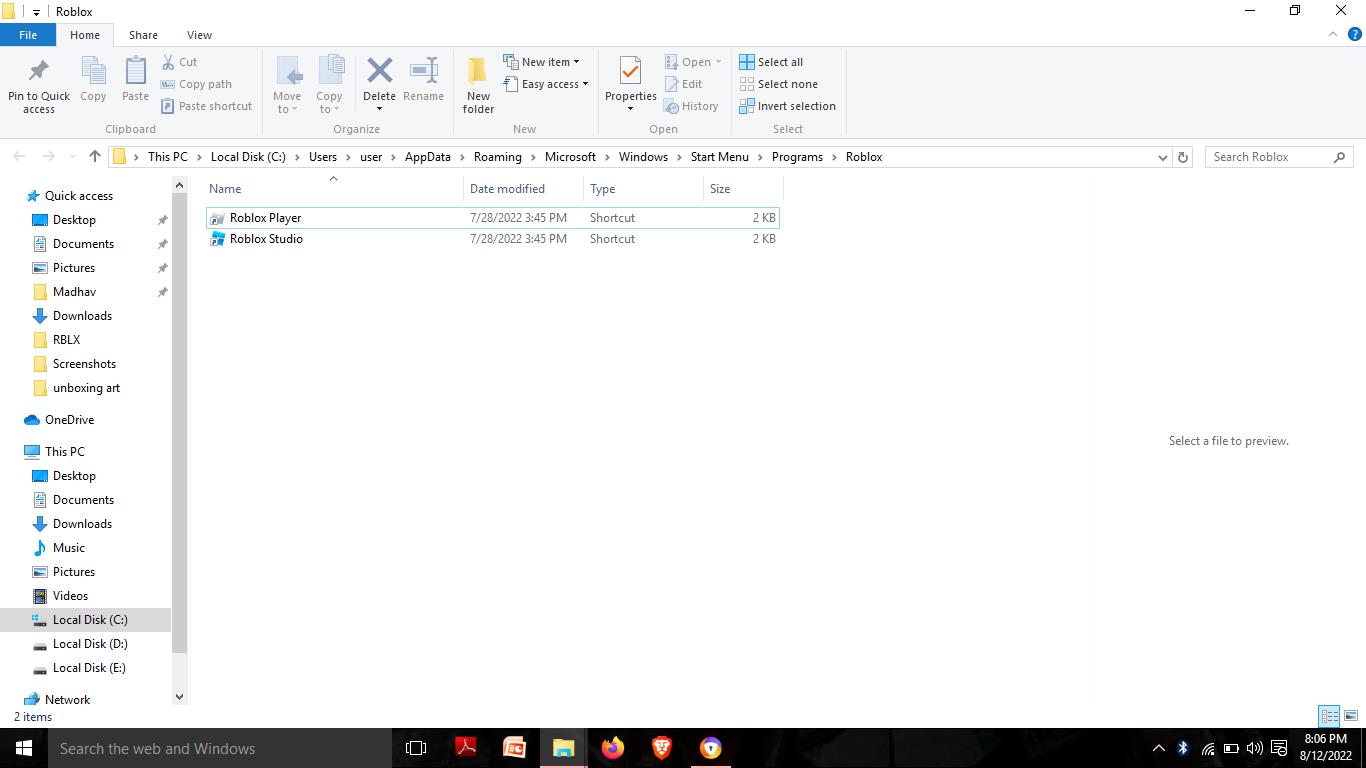Click the Up one level arrow
This screenshot has height=768, width=1366.
(x=95, y=157)
